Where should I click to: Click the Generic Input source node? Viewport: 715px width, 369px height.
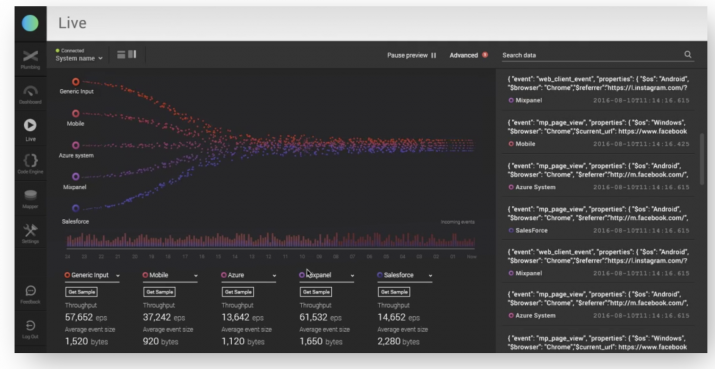pos(76,82)
